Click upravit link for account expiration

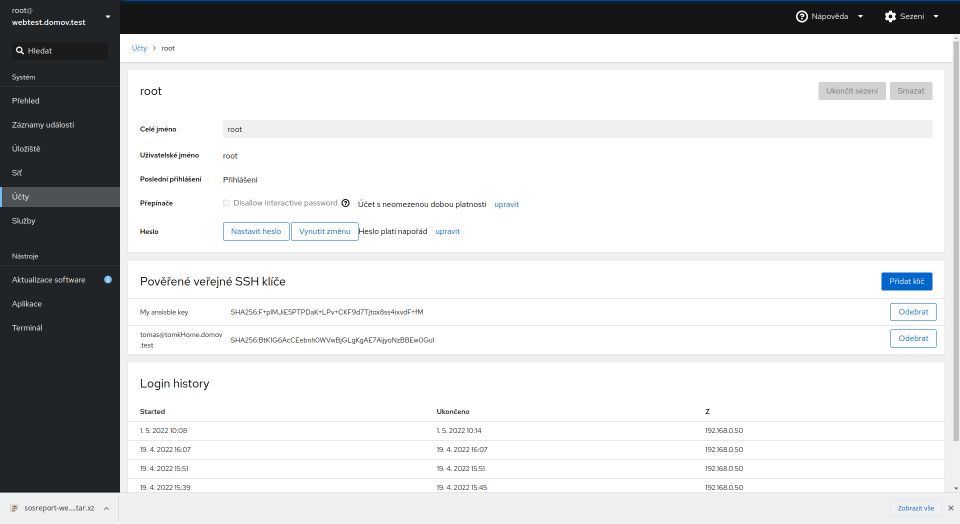pyautogui.click(x=506, y=204)
